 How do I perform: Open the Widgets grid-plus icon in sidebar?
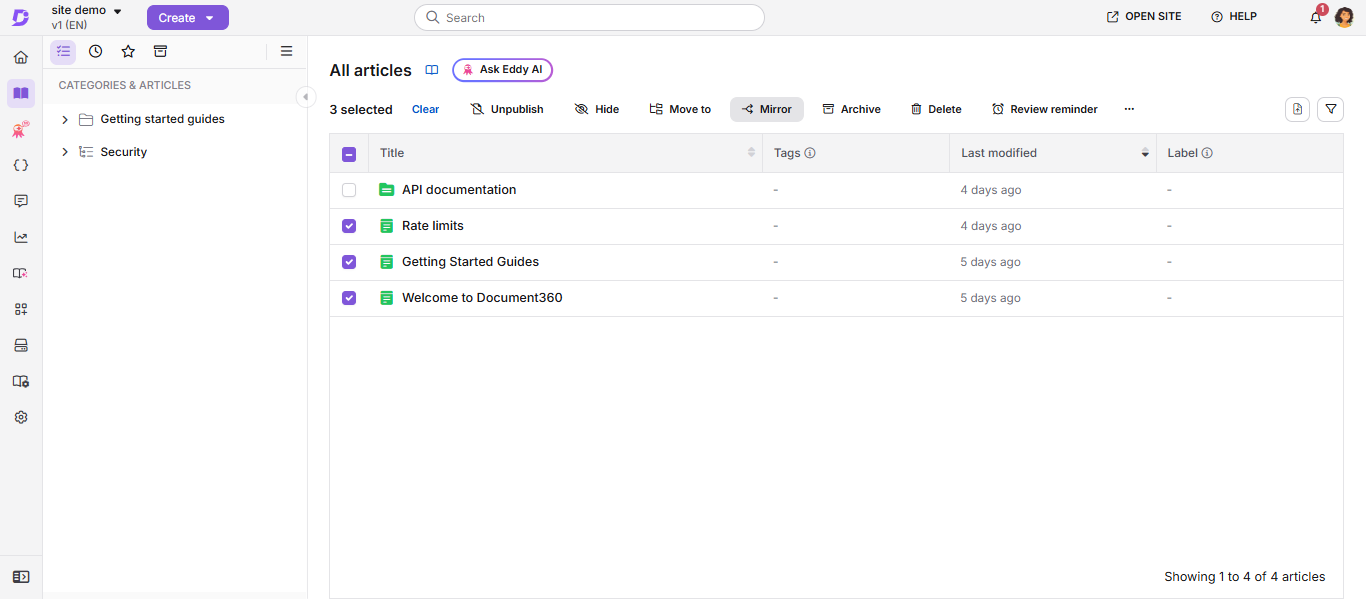pyautogui.click(x=21, y=309)
